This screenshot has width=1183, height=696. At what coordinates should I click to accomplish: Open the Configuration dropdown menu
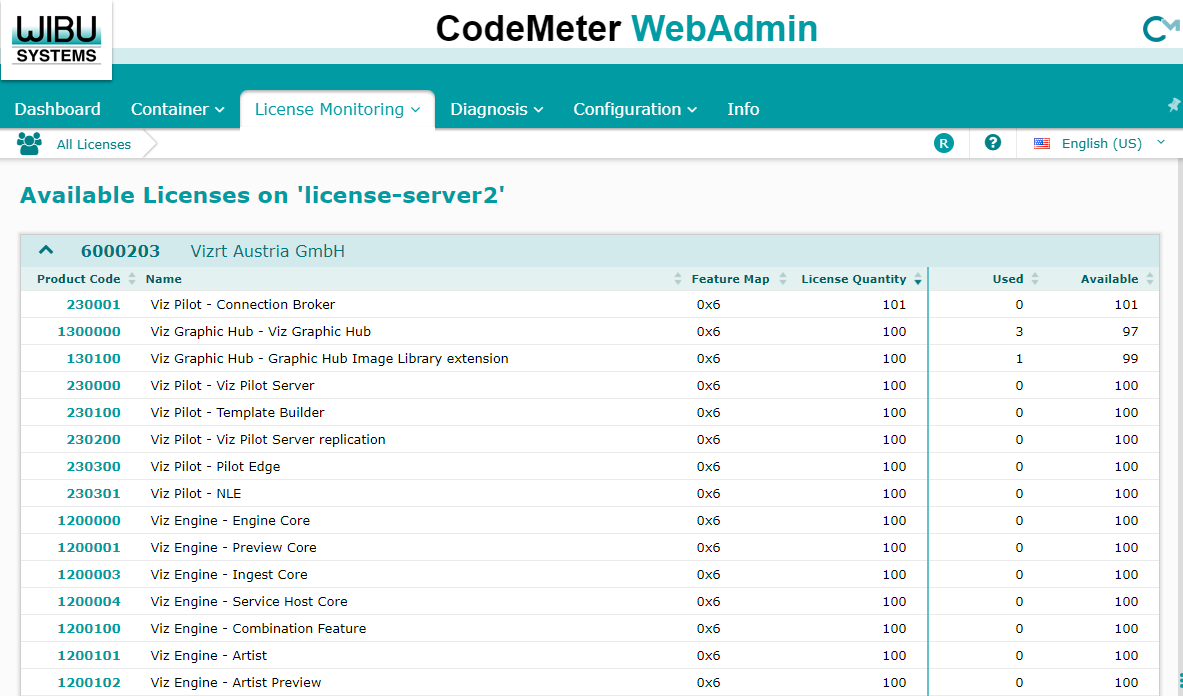pyautogui.click(x=634, y=110)
